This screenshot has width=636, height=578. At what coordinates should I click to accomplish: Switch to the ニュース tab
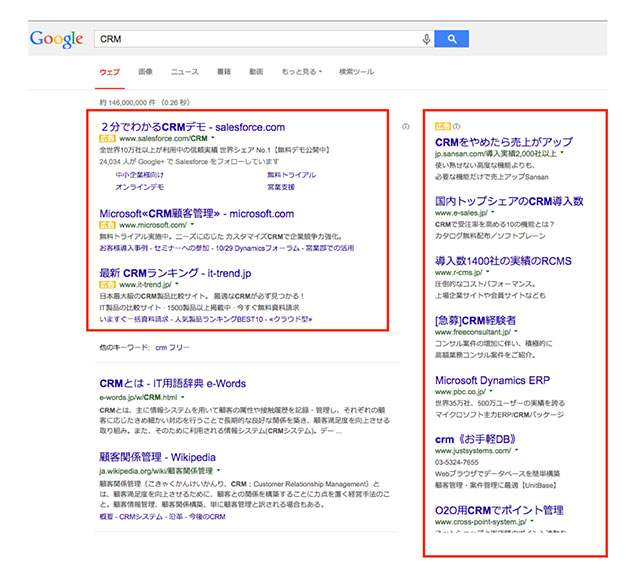coord(184,72)
